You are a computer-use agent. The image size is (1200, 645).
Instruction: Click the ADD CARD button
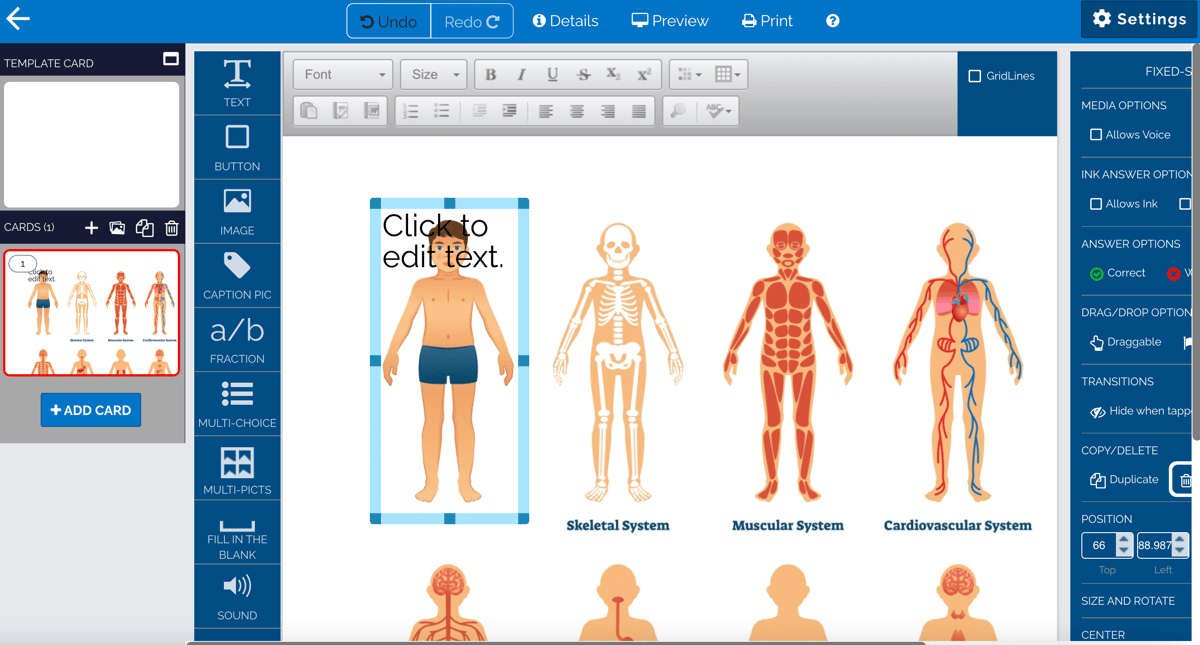91,410
